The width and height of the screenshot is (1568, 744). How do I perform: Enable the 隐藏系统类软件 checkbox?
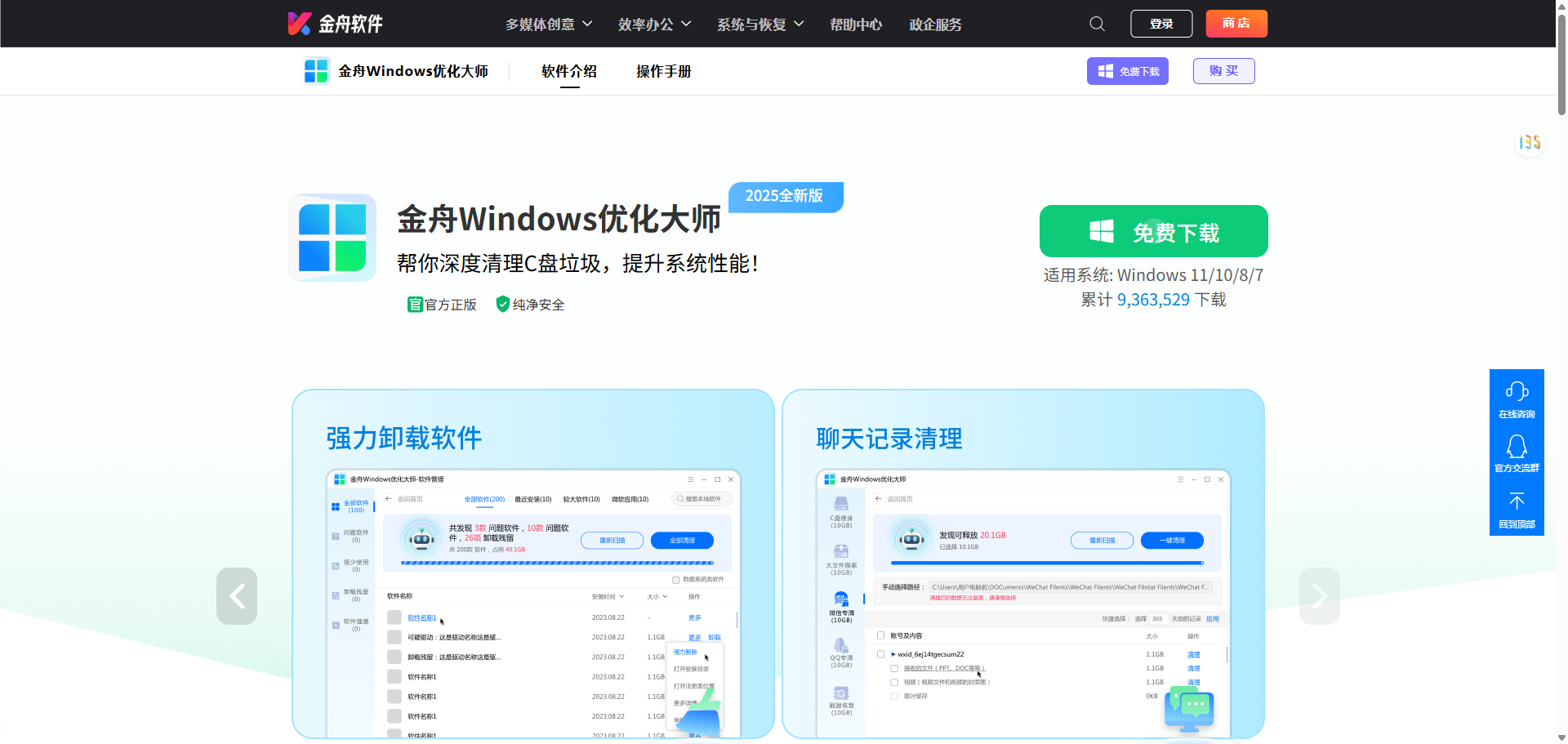(676, 579)
